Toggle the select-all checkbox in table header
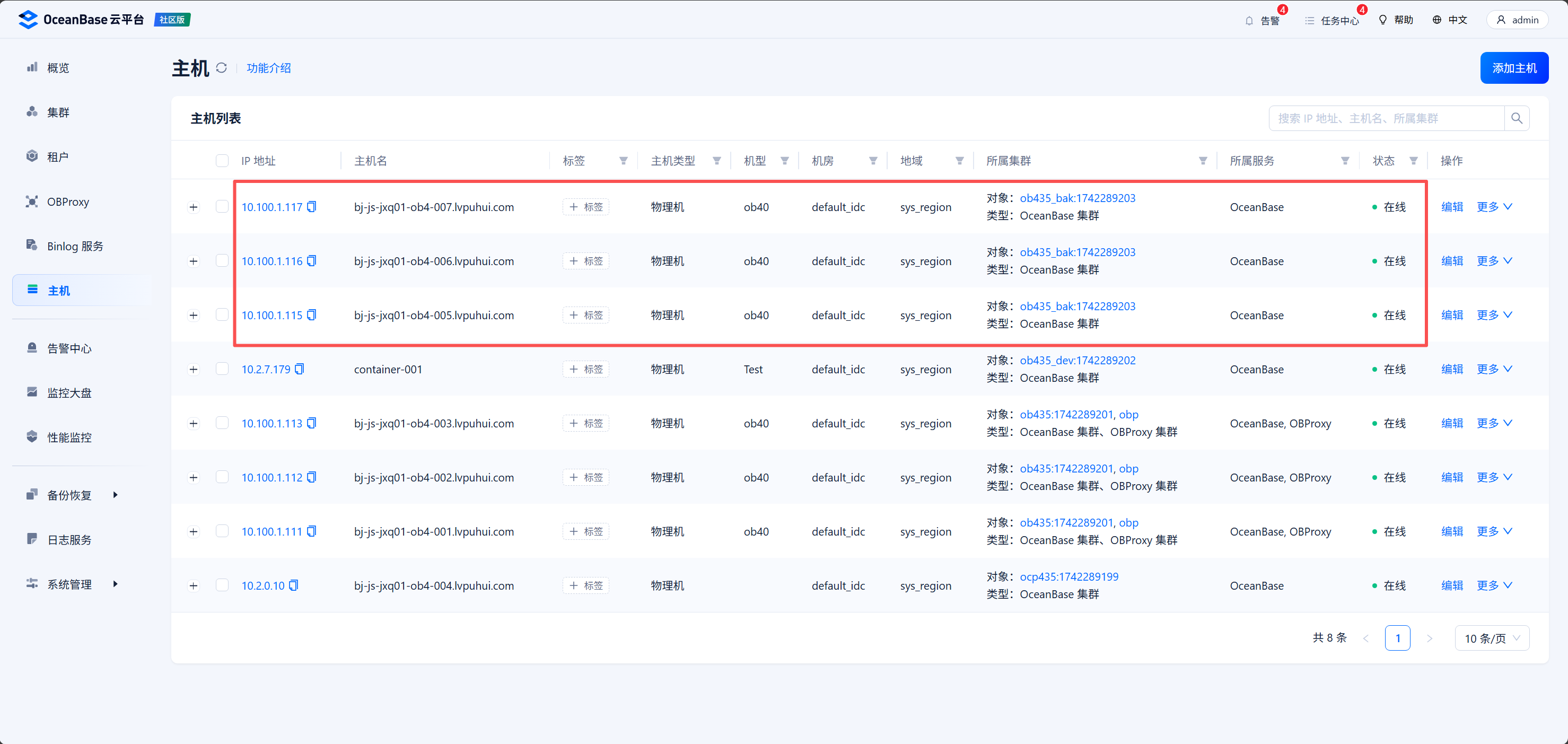This screenshot has height=744, width=1568. click(222, 161)
